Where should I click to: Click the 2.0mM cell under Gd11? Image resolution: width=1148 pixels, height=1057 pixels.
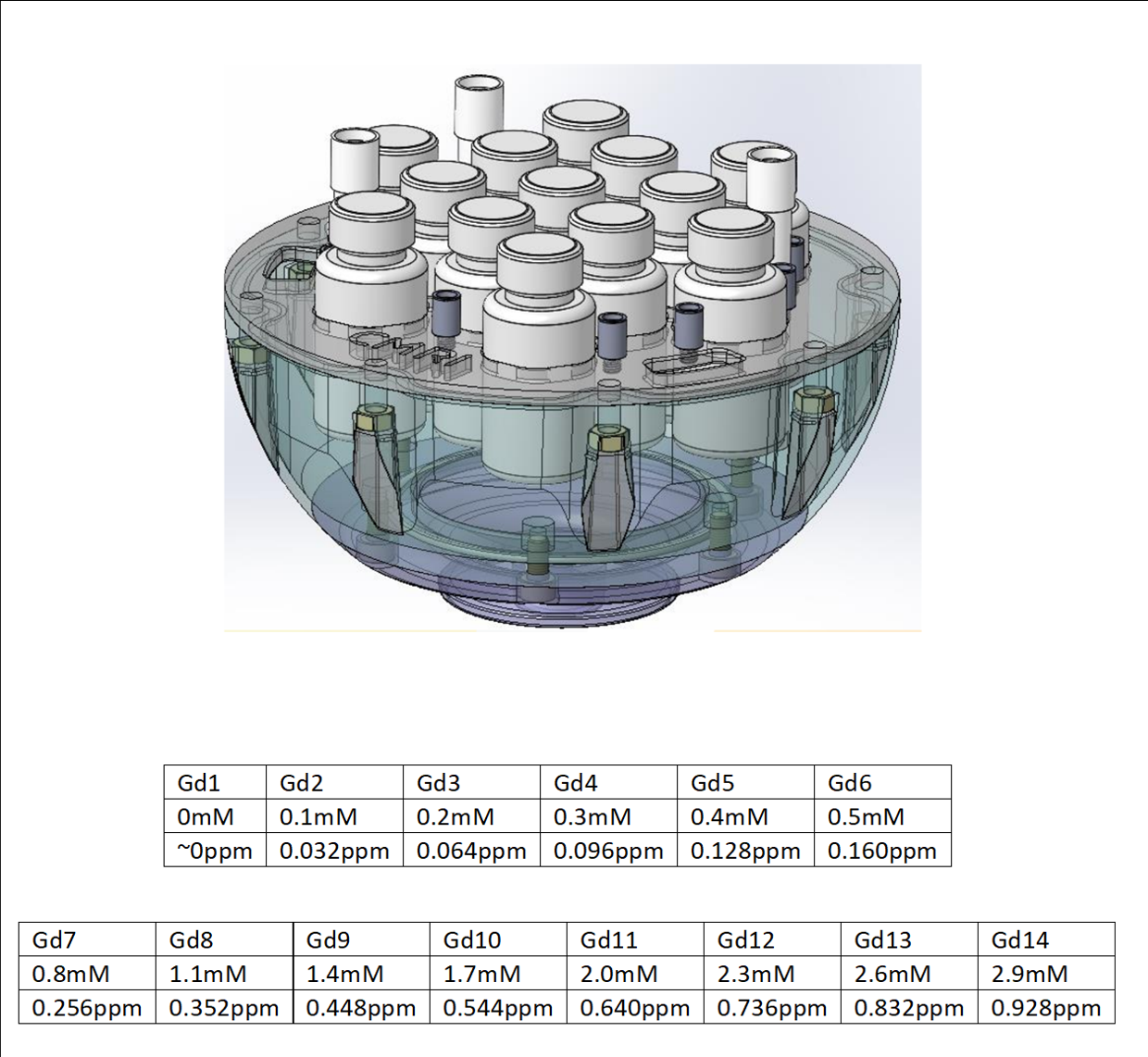click(635, 974)
